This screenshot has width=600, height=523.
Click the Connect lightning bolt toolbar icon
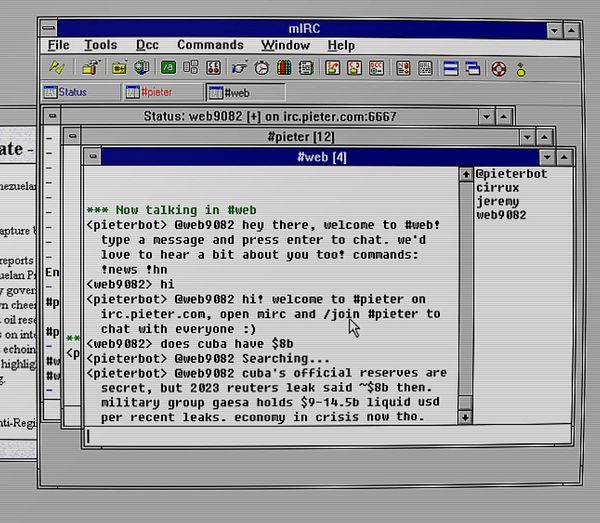tap(56, 68)
